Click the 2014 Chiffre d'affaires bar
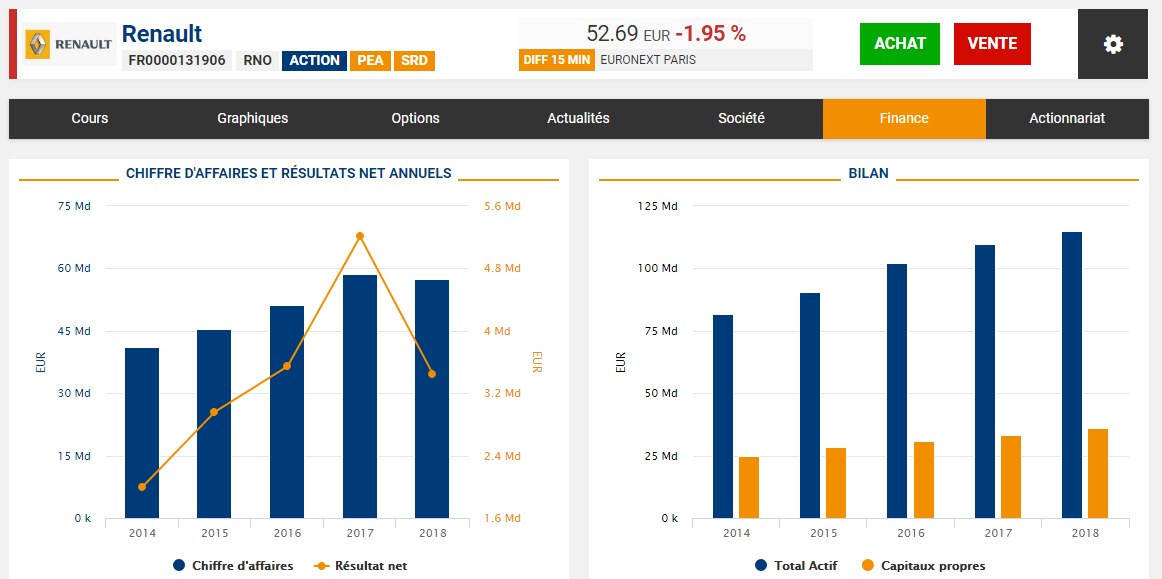The width and height of the screenshot is (1162, 579). (x=142, y=433)
